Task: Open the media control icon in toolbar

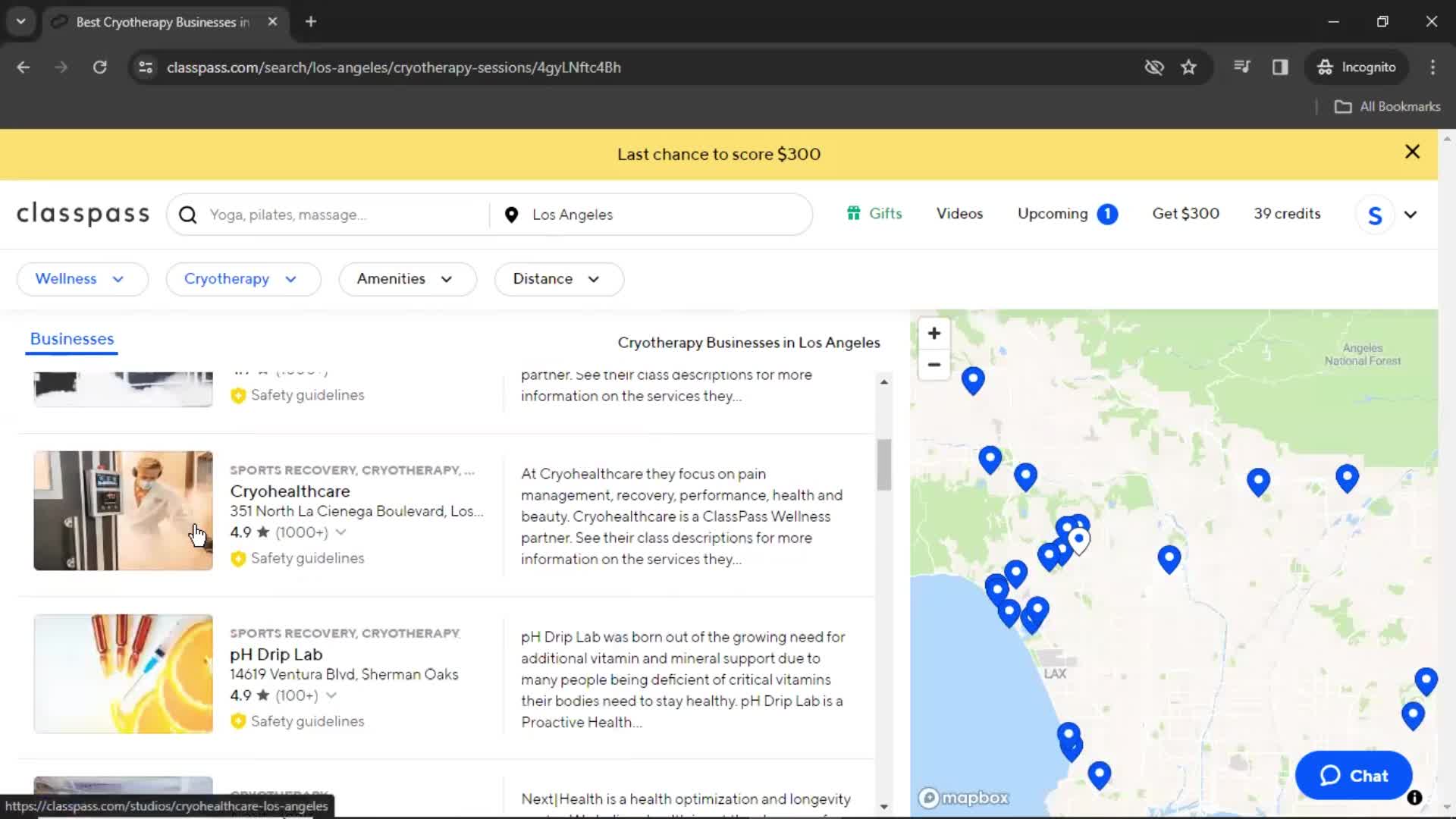Action: pyautogui.click(x=1241, y=67)
